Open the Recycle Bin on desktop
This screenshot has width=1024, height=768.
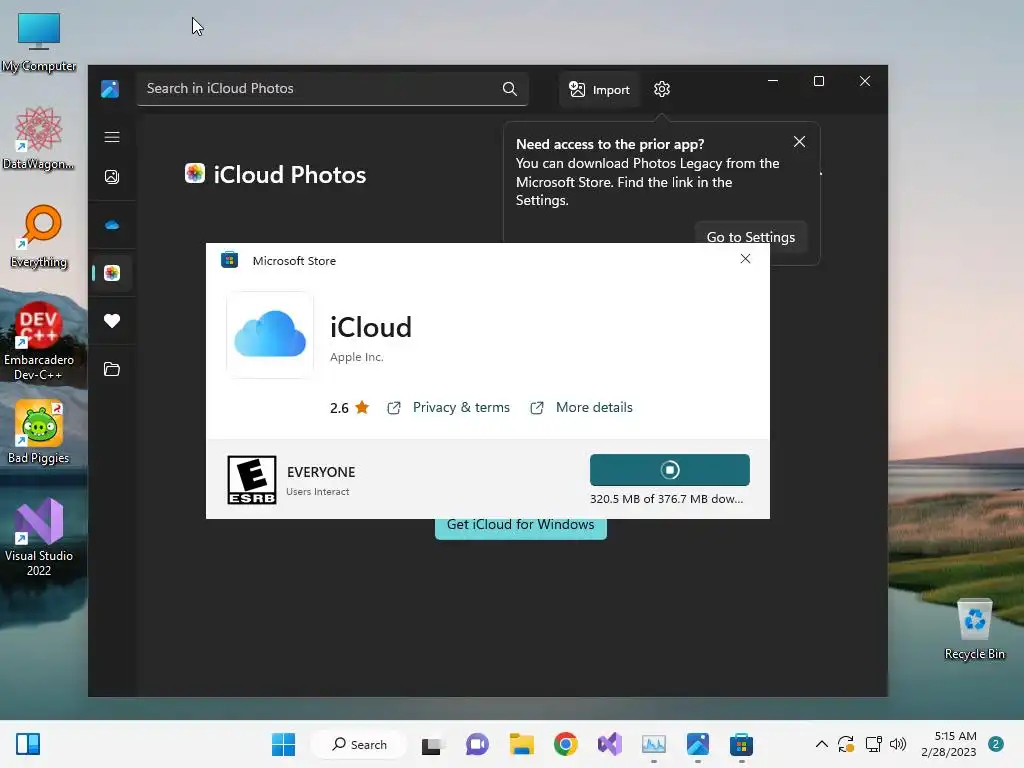coord(974,629)
